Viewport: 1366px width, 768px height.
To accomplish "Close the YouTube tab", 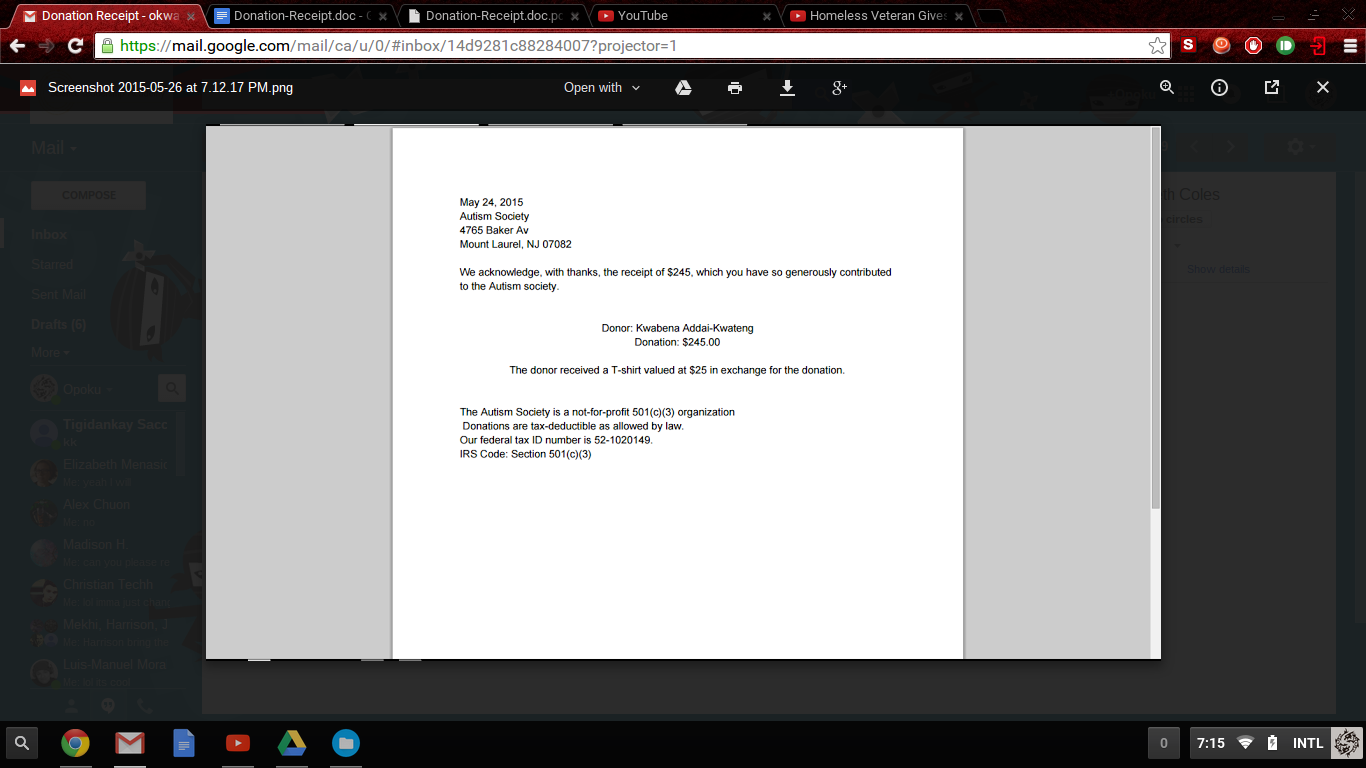I will click(767, 17).
